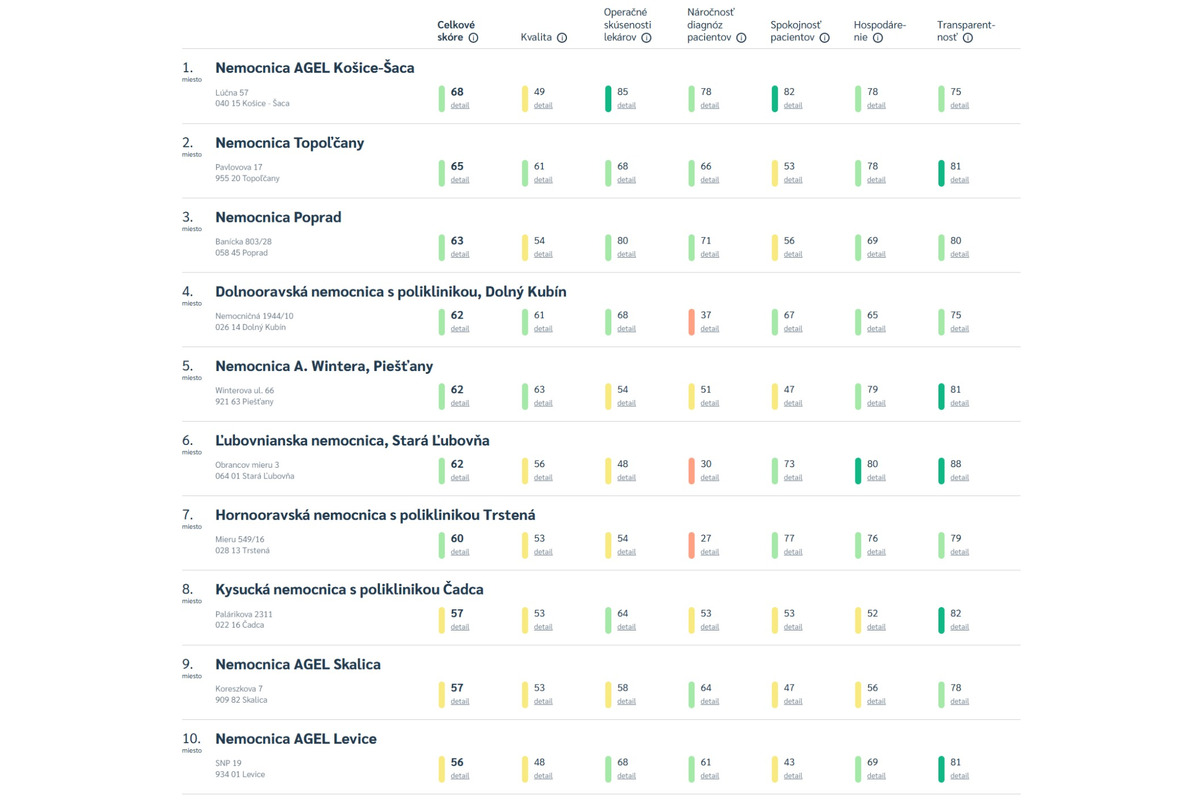The width and height of the screenshot is (1200, 800).
Task: Open Nemocnica AGEL Košice-Šaca hospital page
Action: (x=314, y=68)
